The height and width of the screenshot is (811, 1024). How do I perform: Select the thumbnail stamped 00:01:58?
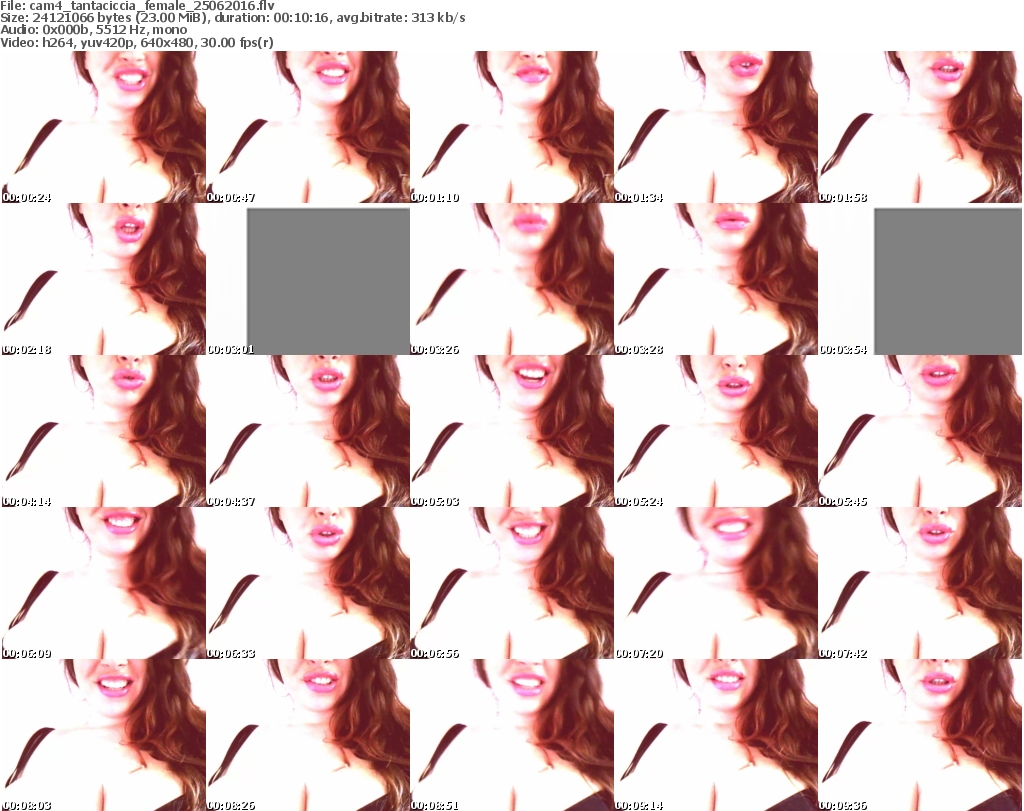920,127
